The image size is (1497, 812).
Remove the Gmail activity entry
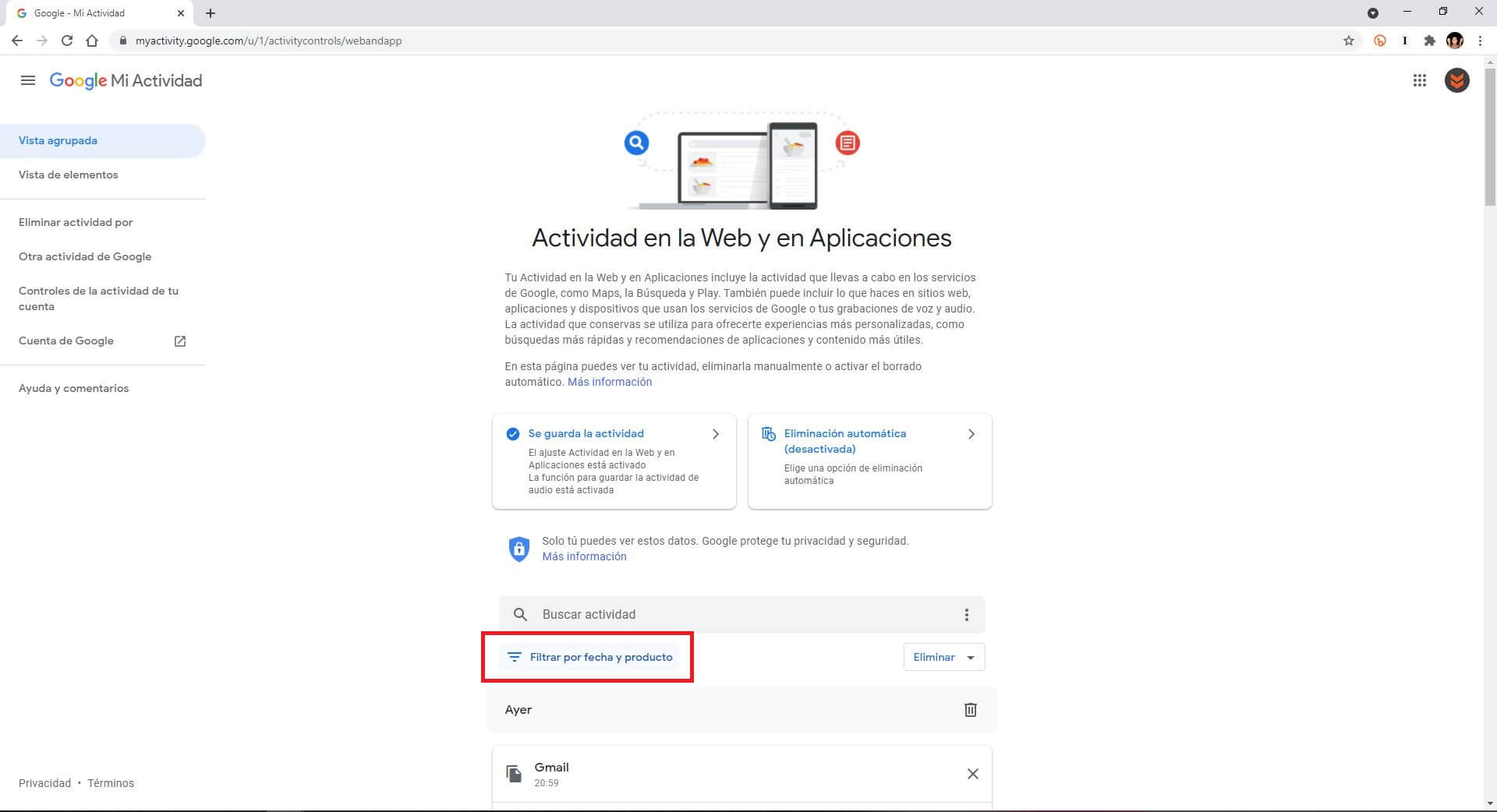click(x=972, y=774)
